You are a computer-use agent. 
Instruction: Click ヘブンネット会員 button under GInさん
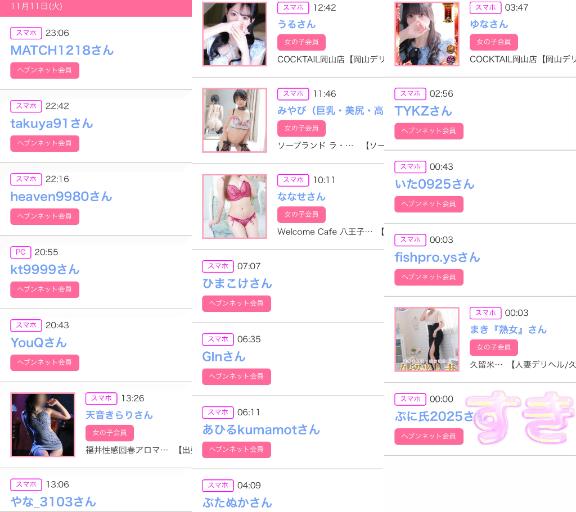click(x=236, y=376)
